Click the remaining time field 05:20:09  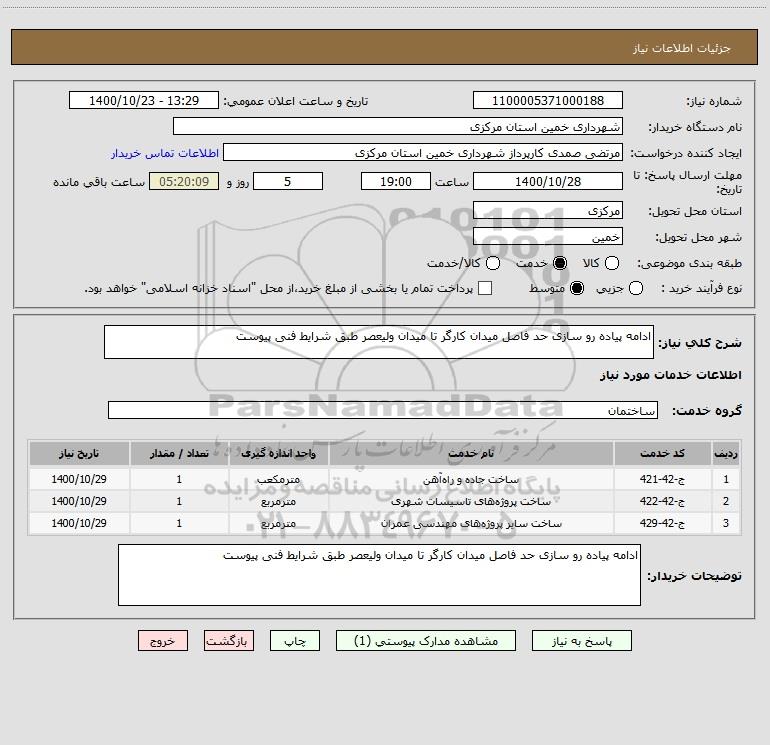pyautogui.click(x=184, y=181)
